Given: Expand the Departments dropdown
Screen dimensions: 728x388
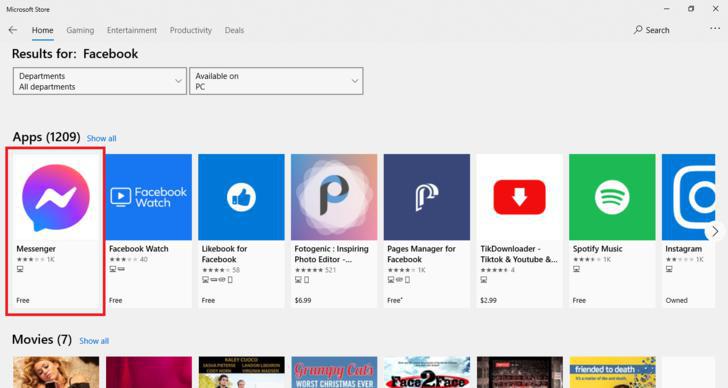Looking at the screenshot, I should click(100, 81).
